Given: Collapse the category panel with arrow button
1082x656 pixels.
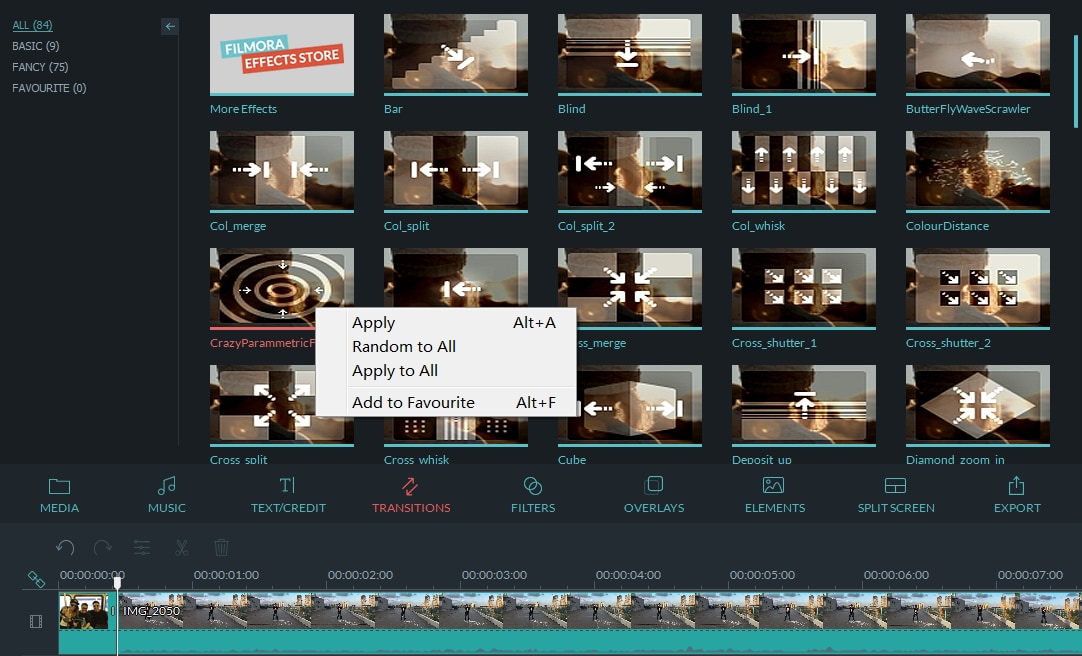Looking at the screenshot, I should pos(170,26).
